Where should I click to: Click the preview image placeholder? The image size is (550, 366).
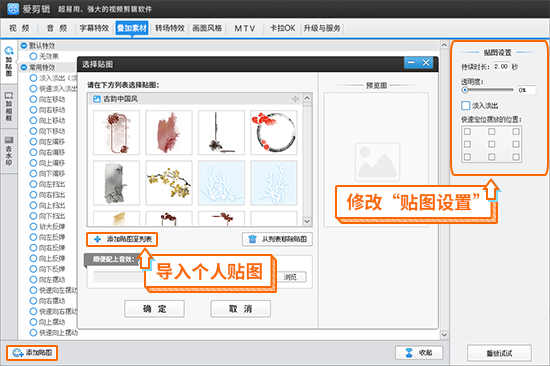tap(377, 162)
